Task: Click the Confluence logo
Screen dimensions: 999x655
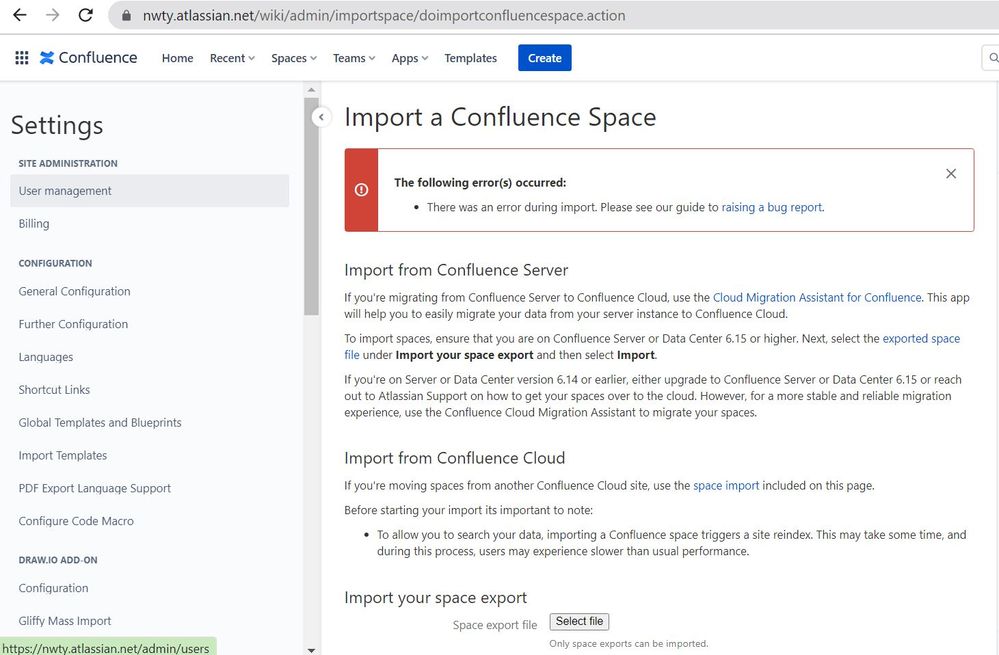Action: pyautogui.click(x=88, y=58)
